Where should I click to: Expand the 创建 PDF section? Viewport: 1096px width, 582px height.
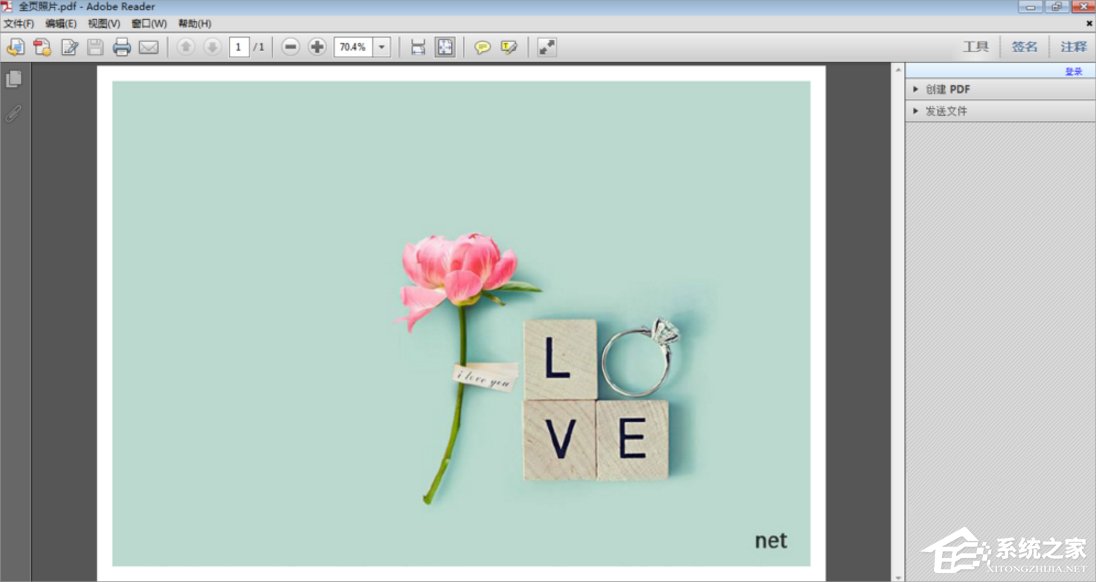947,89
